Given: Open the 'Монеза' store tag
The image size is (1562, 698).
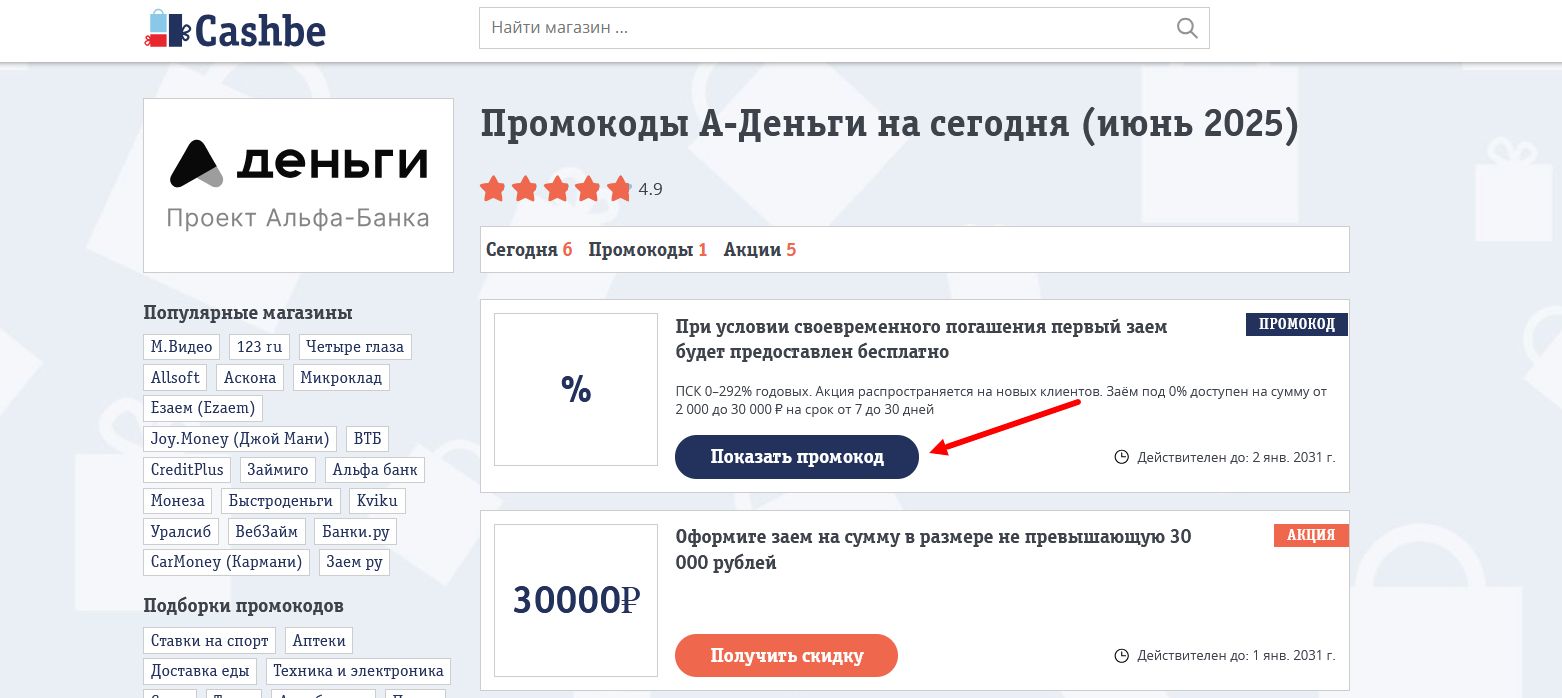Looking at the screenshot, I should click(178, 501).
